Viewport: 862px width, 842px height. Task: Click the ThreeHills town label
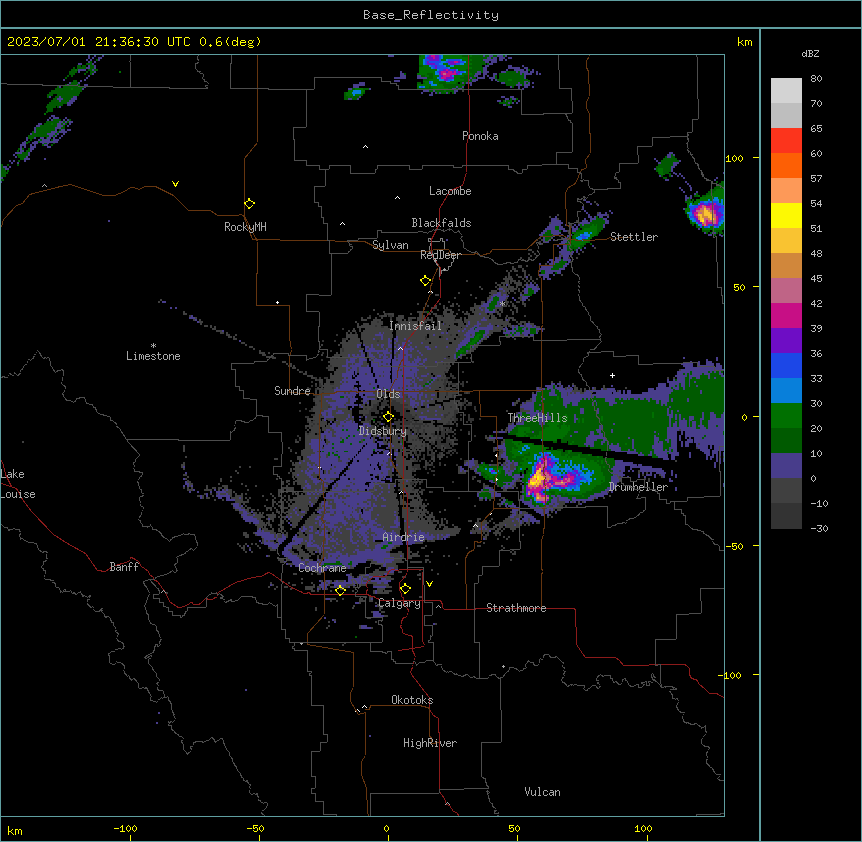click(x=538, y=418)
